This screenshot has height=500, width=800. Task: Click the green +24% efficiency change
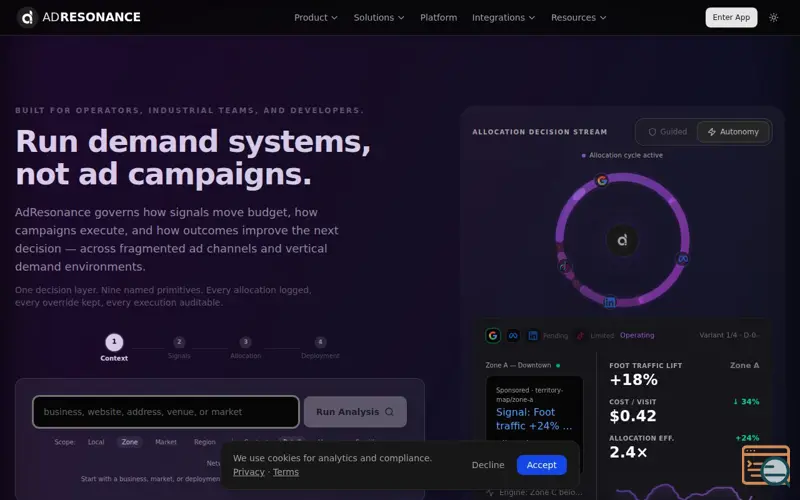coord(747,438)
